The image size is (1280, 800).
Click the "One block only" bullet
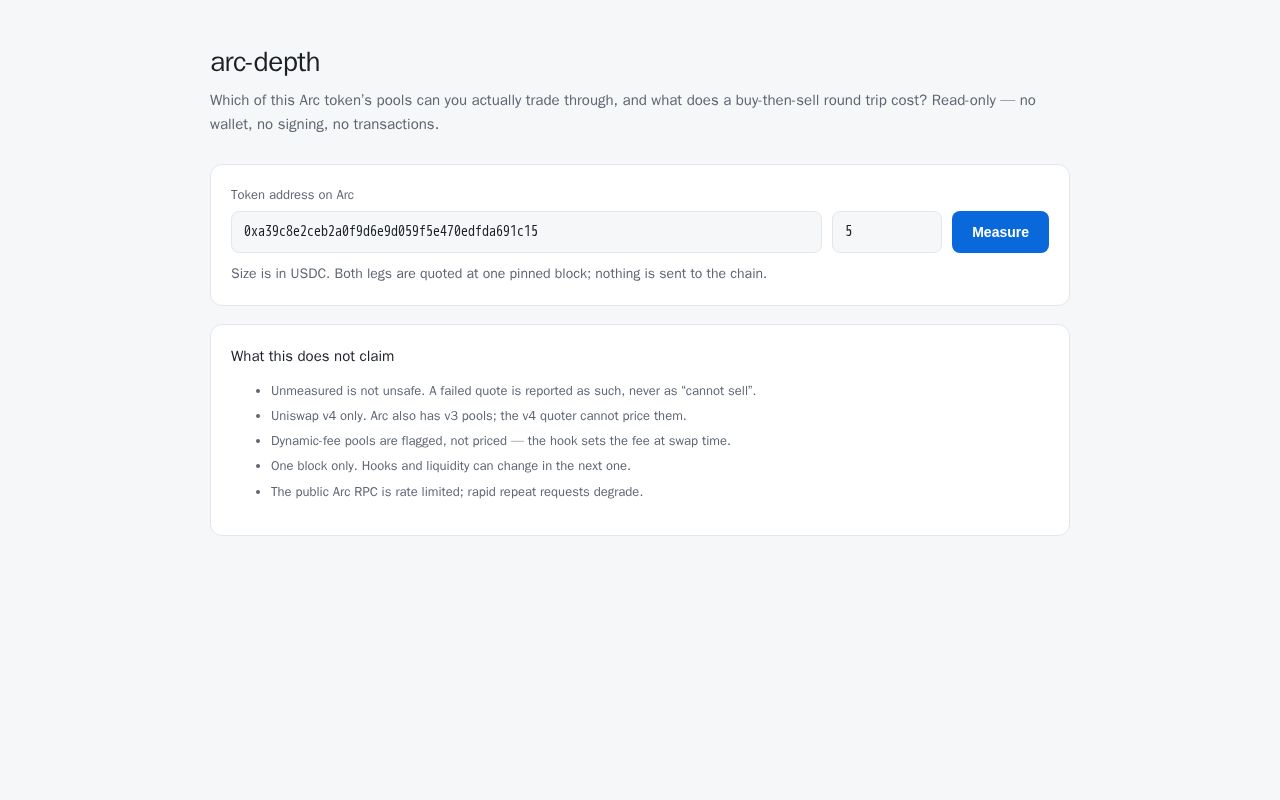(451, 466)
